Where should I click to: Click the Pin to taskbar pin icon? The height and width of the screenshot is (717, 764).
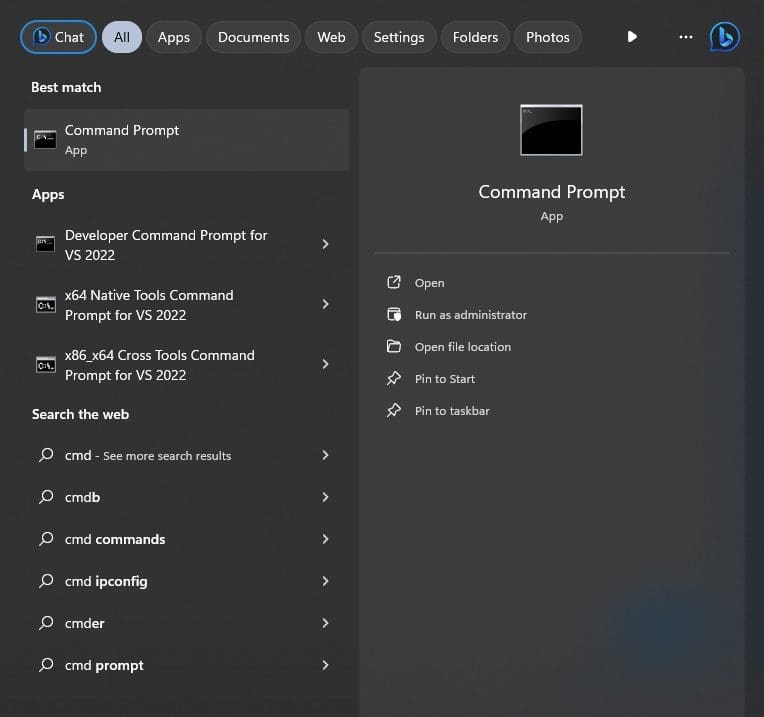tap(394, 411)
